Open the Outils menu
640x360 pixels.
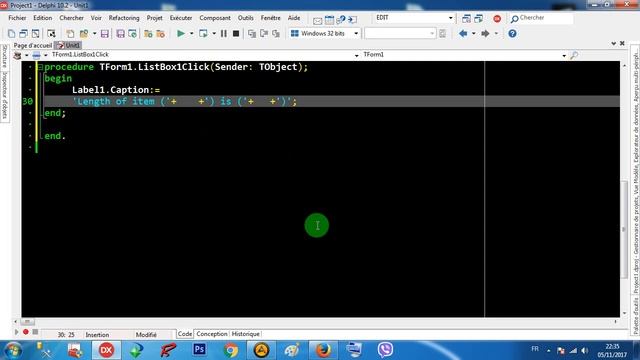[245, 18]
